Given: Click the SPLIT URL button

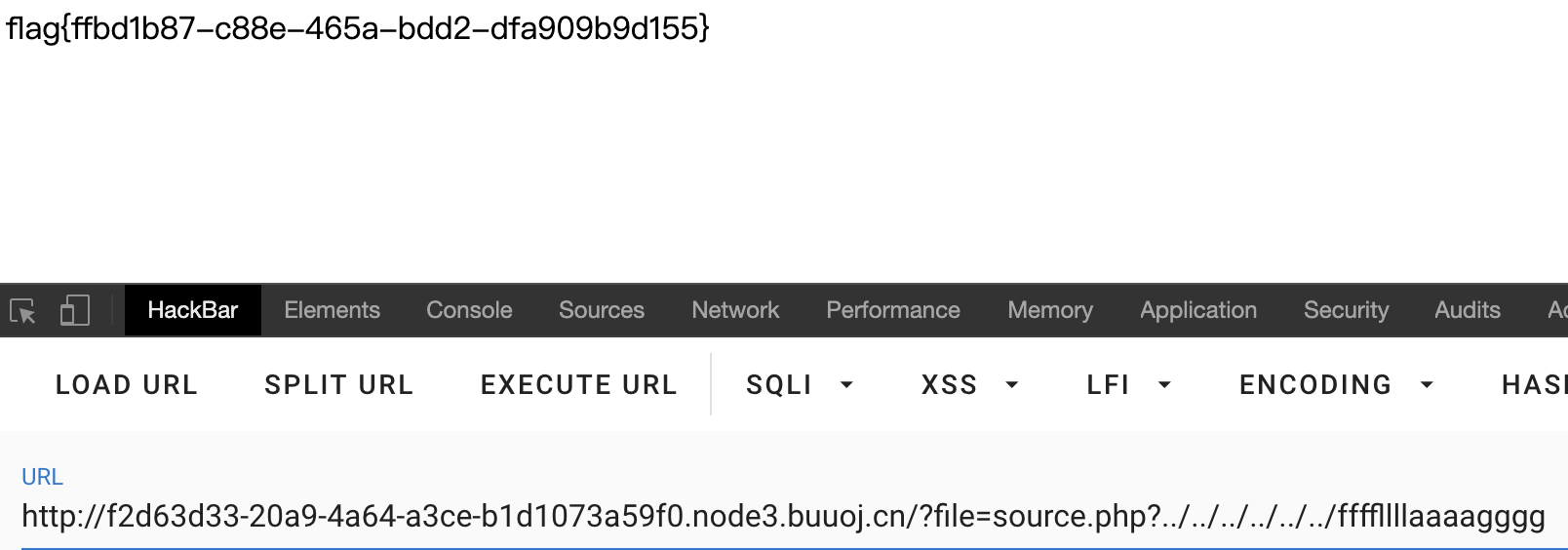Looking at the screenshot, I should [x=339, y=385].
